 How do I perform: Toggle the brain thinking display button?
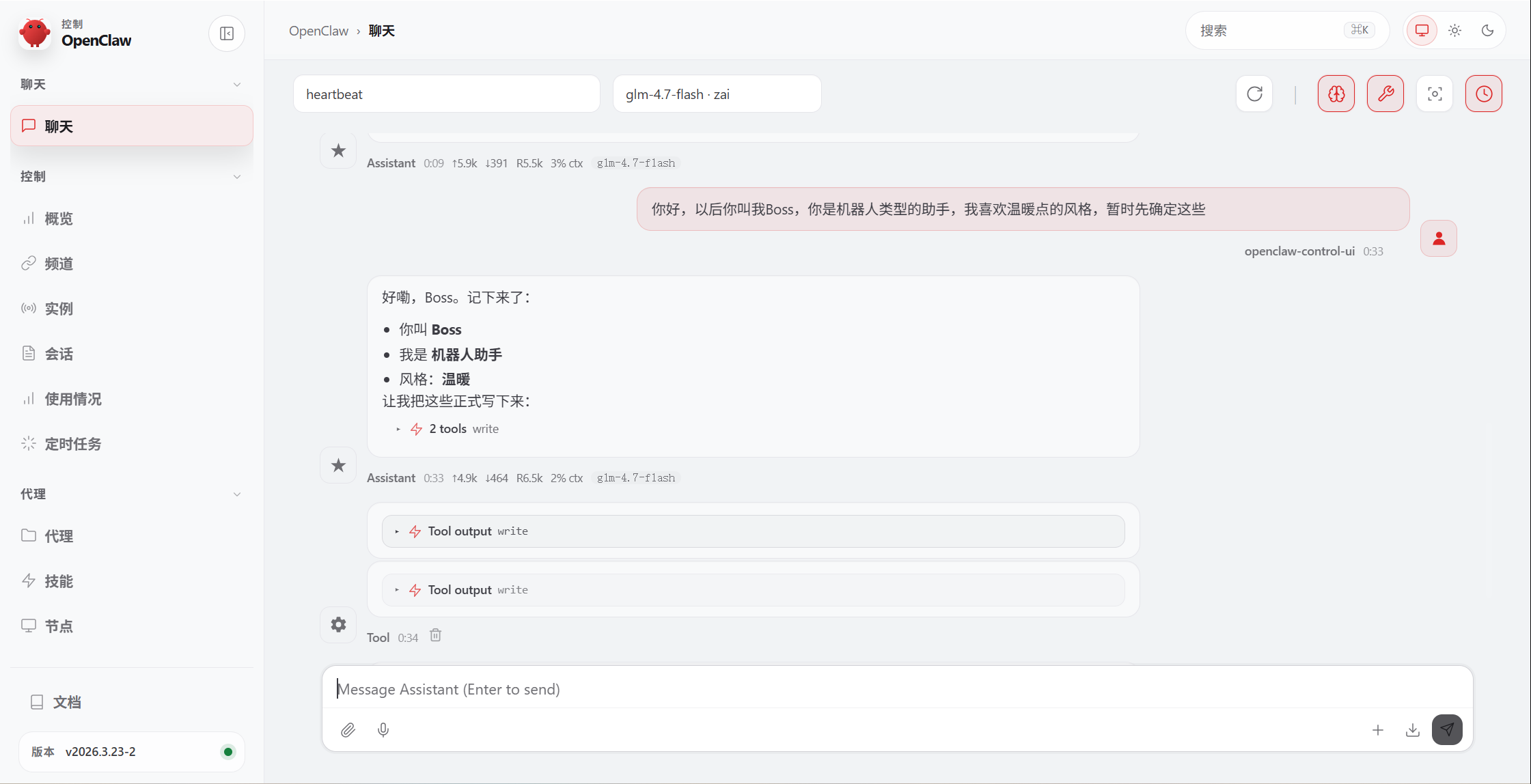(1336, 94)
